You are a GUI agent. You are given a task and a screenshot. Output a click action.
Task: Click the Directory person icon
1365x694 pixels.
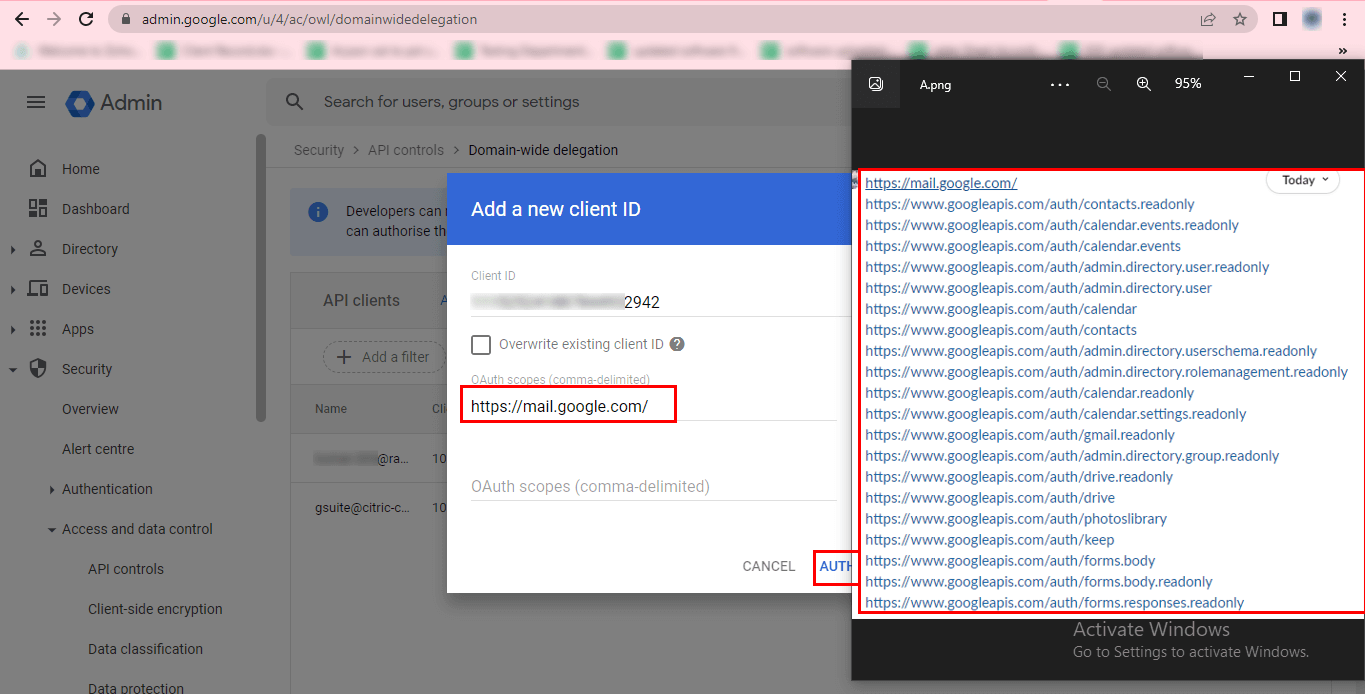pos(38,248)
